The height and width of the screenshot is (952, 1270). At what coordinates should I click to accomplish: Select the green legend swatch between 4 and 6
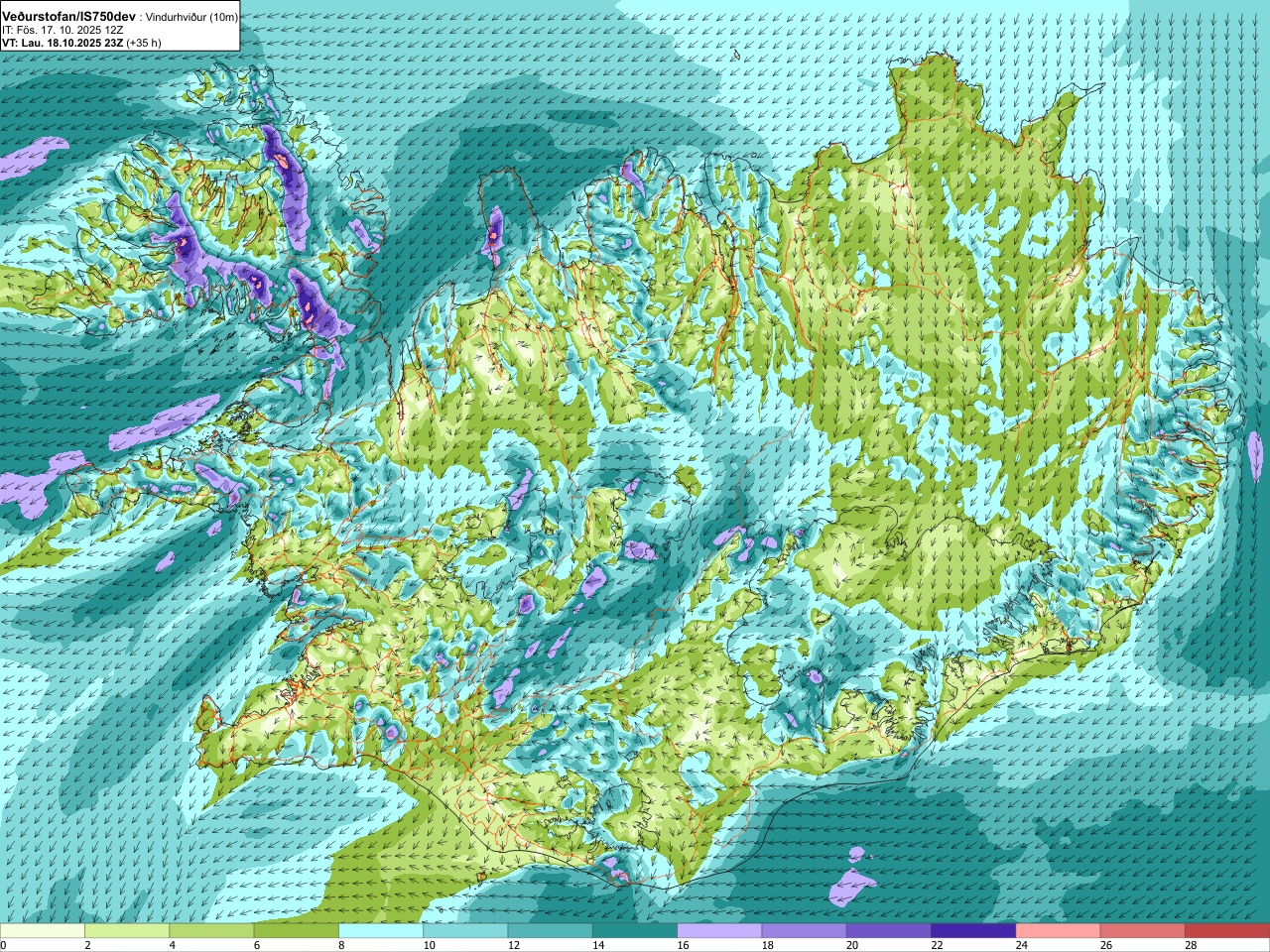211,931
